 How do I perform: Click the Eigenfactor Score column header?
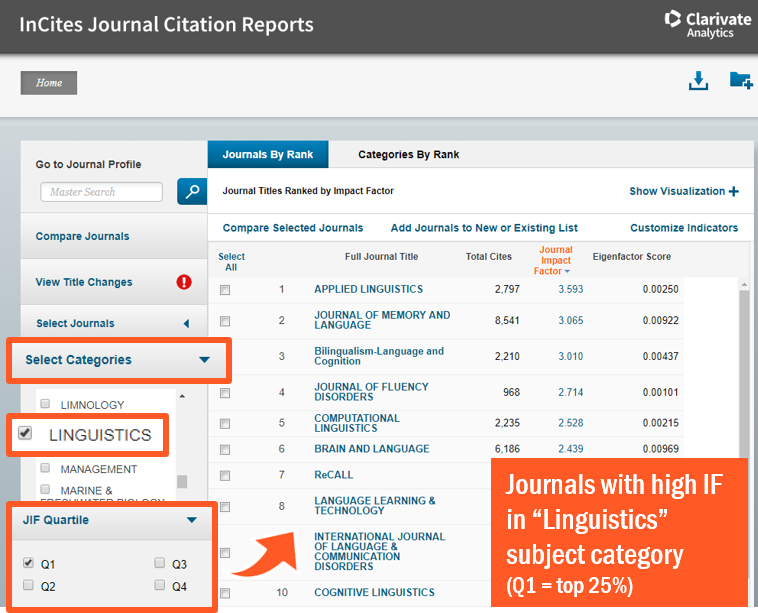pos(631,257)
